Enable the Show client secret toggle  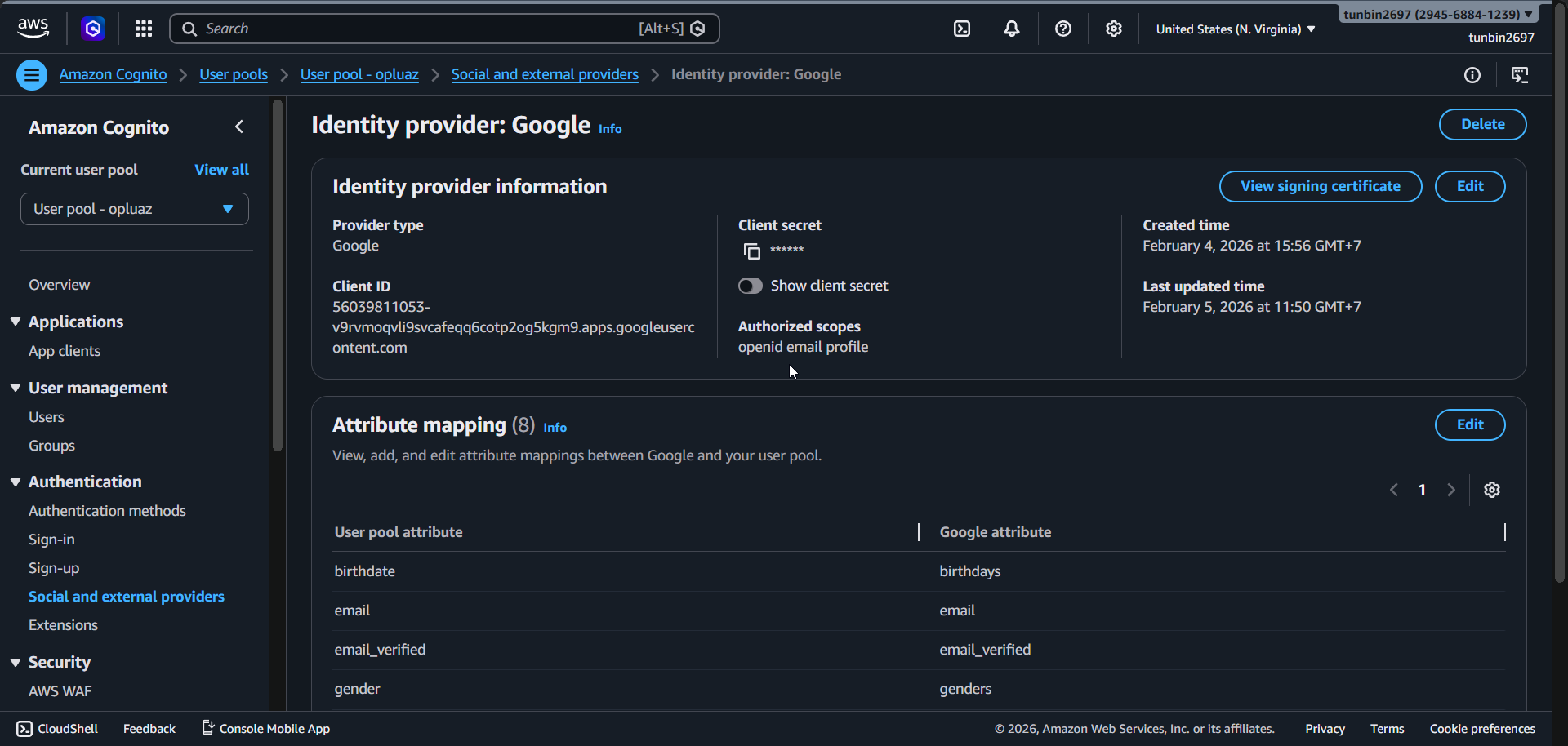750,285
